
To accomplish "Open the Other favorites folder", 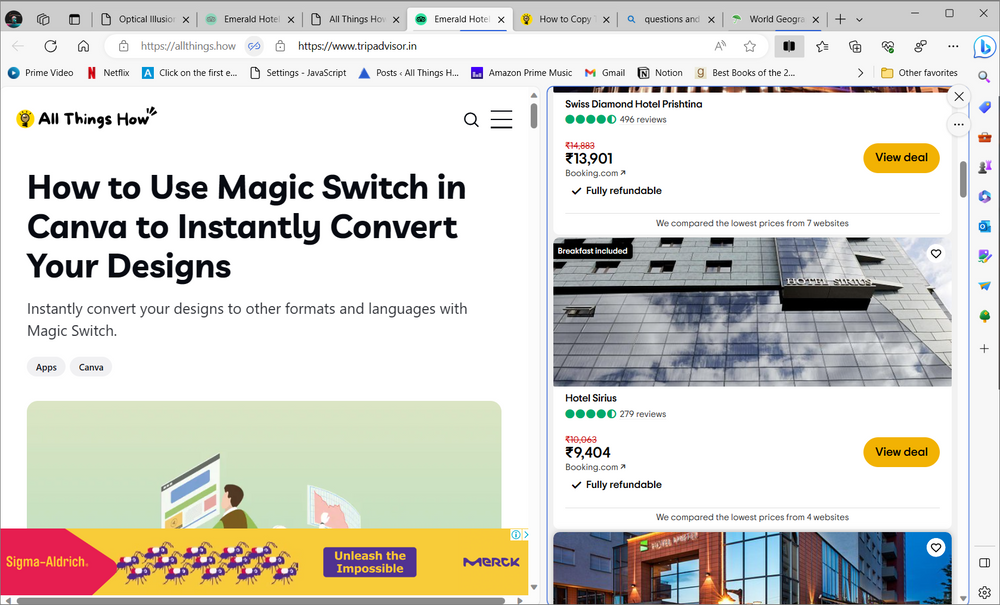I will pos(919,72).
